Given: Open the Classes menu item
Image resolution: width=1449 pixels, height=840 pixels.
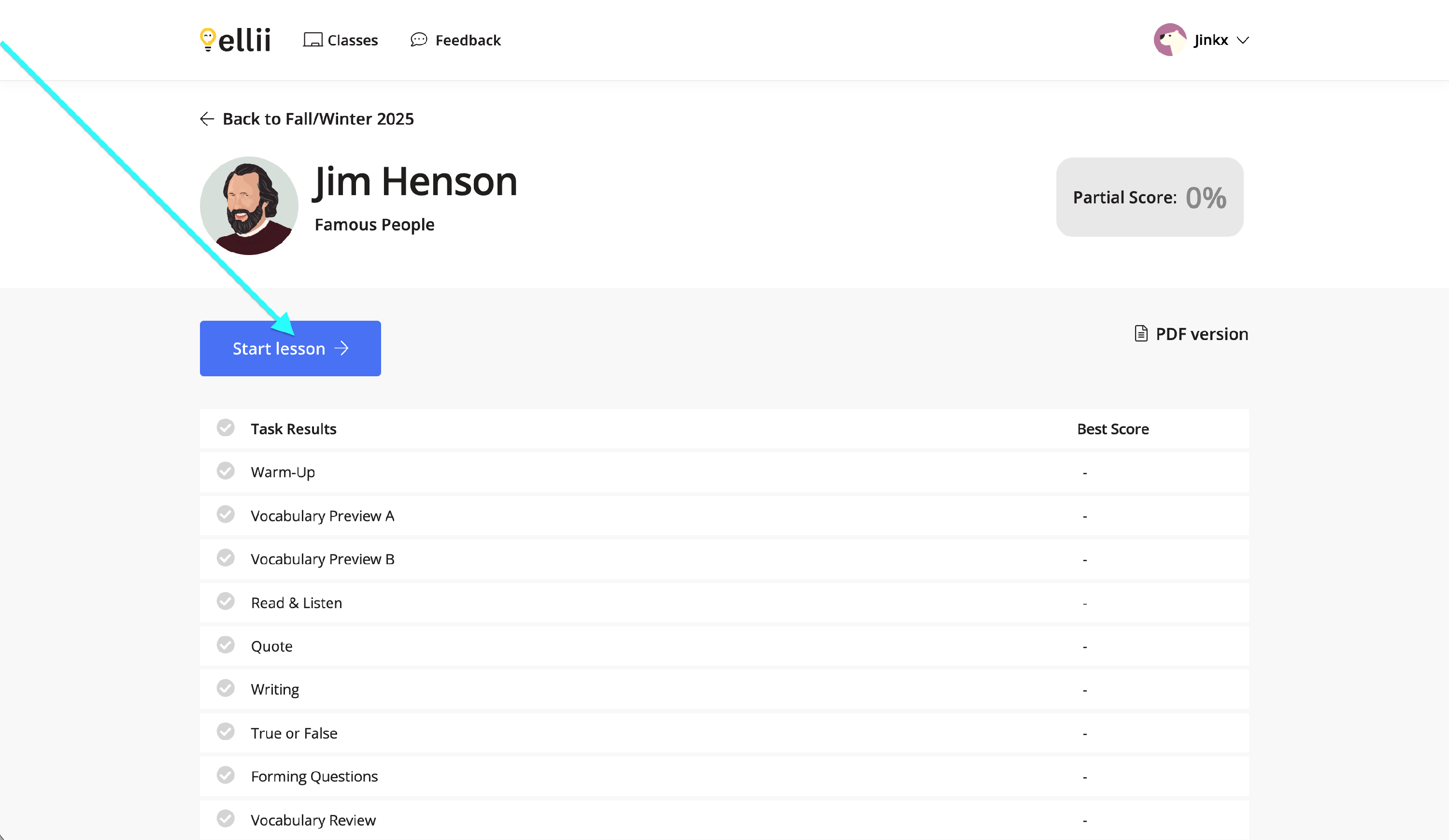Looking at the screenshot, I should point(353,40).
